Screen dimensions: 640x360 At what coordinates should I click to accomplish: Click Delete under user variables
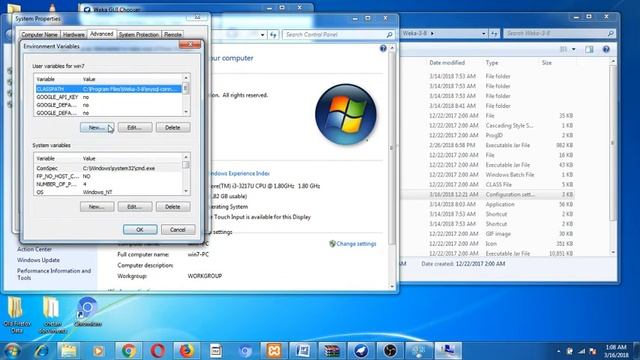click(x=173, y=128)
